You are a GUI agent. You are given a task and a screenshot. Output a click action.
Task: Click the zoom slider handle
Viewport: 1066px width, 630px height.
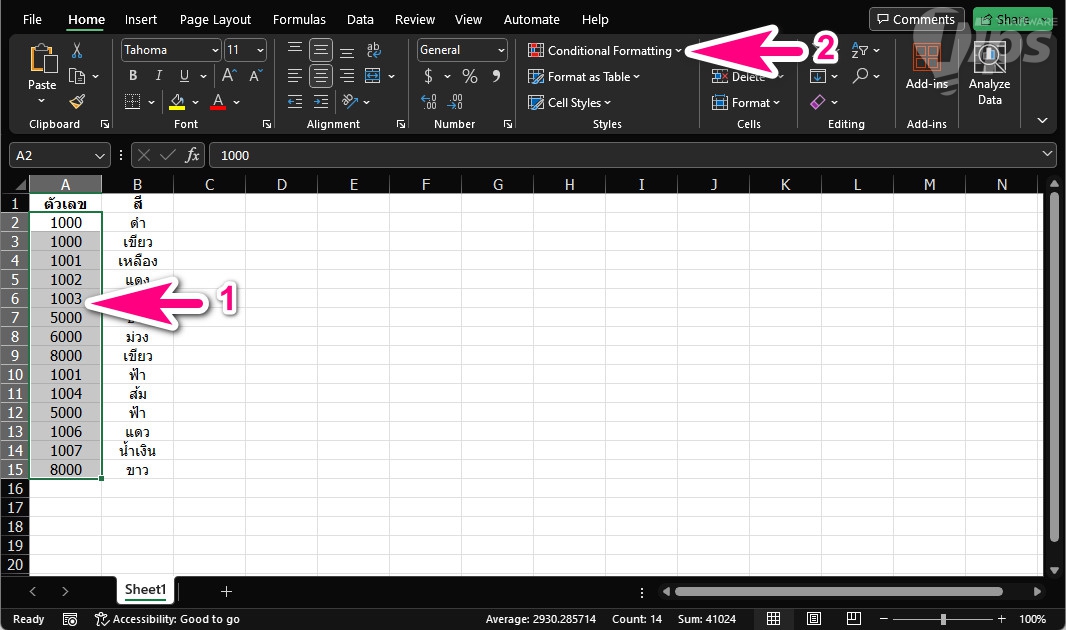(x=943, y=619)
